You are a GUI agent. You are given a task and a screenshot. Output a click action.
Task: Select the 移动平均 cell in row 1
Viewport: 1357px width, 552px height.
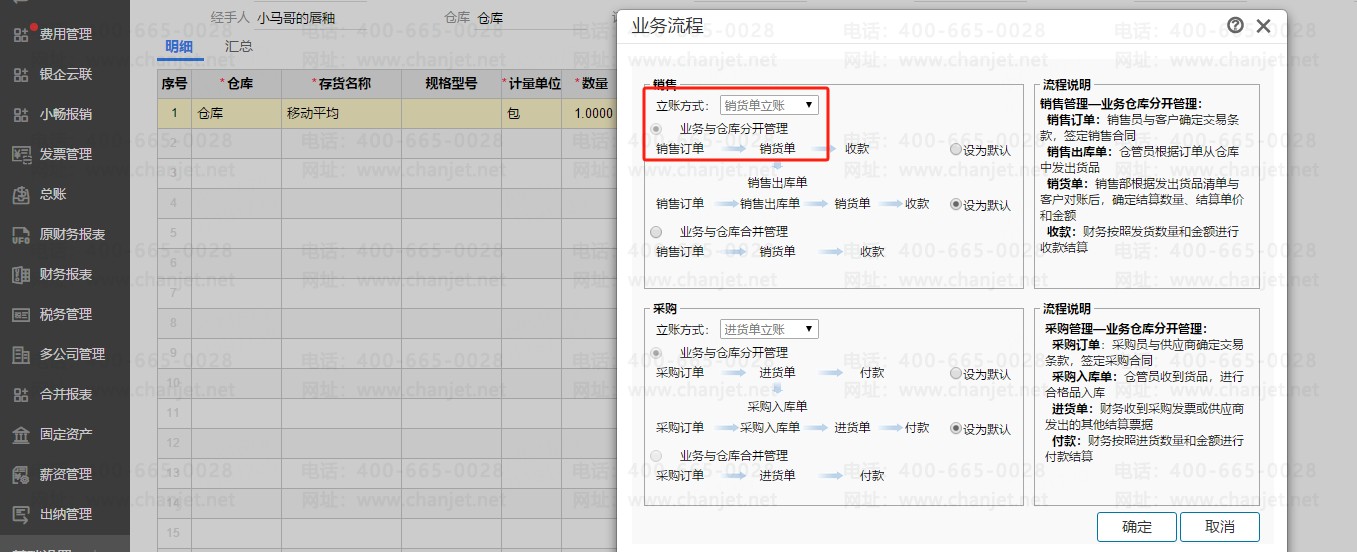(341, 113)
